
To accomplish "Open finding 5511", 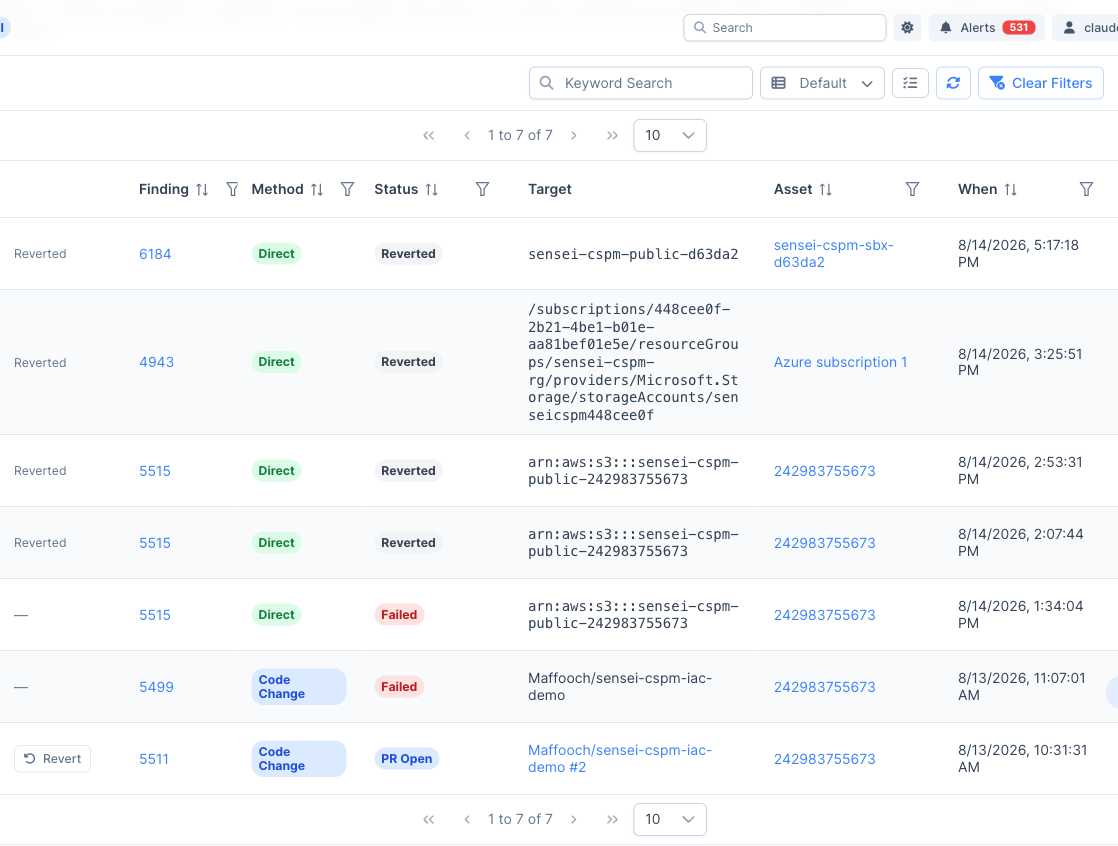I will 154,759.
